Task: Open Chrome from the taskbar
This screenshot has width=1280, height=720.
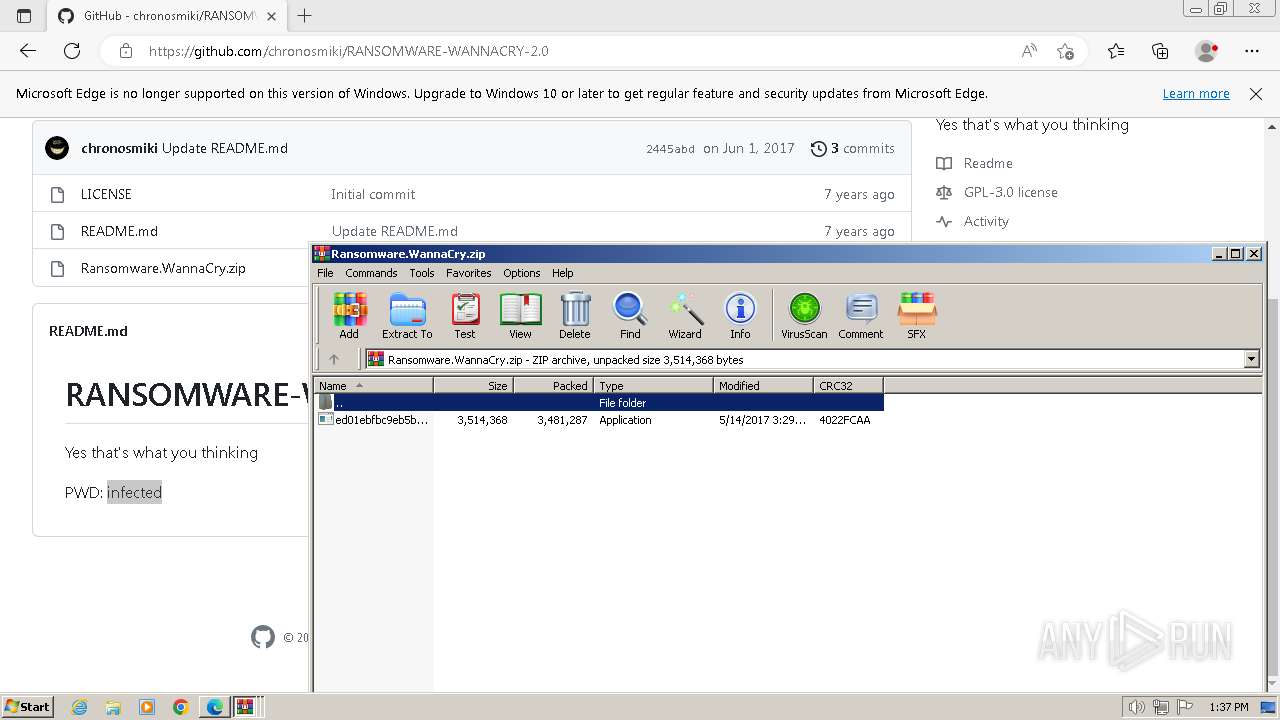Action: 181,707
